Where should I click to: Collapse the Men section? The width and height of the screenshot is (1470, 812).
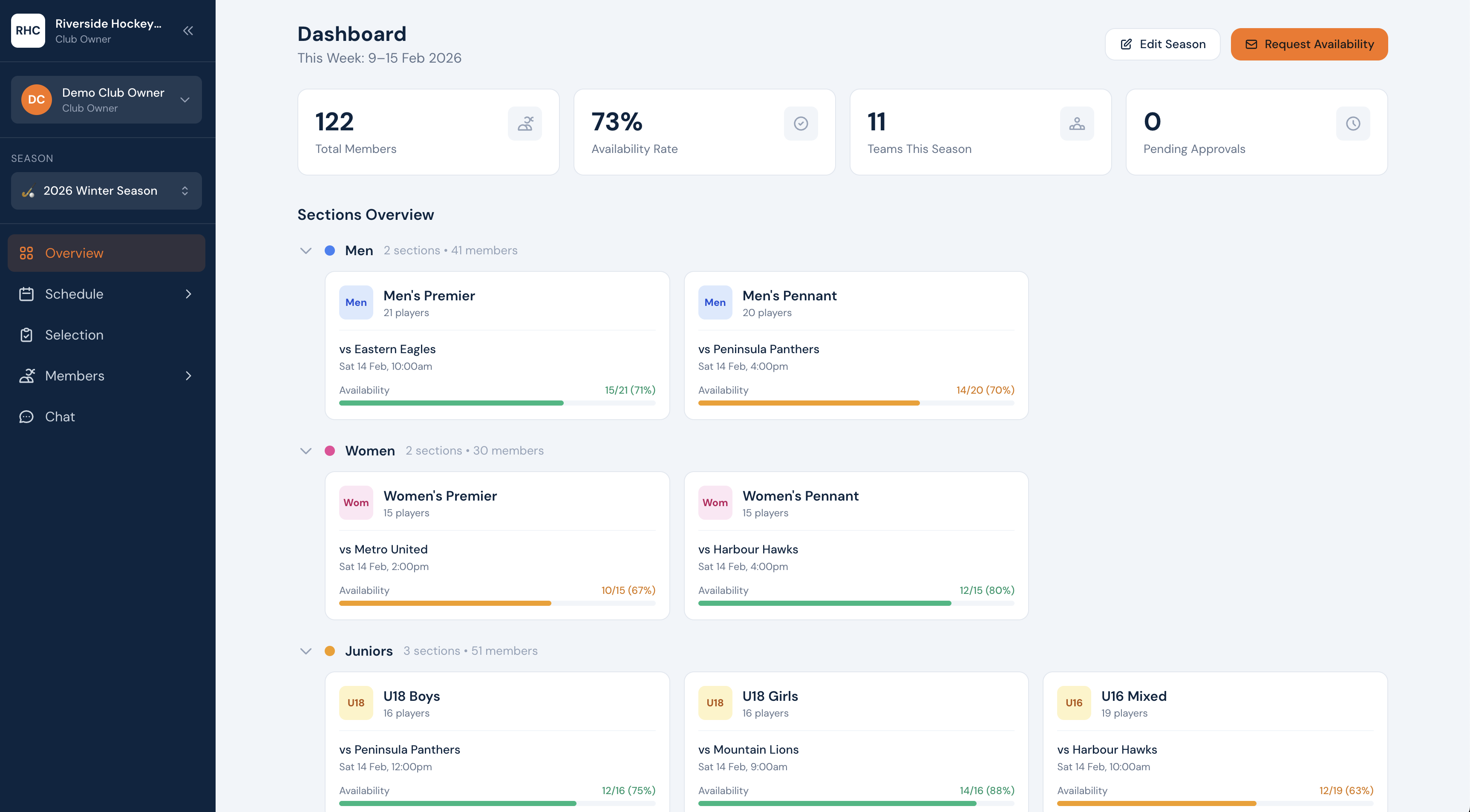(306, 251)
